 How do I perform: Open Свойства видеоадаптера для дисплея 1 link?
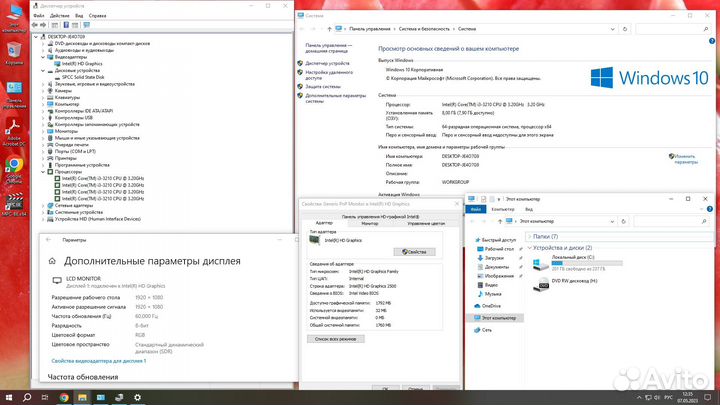coord(99,361)
